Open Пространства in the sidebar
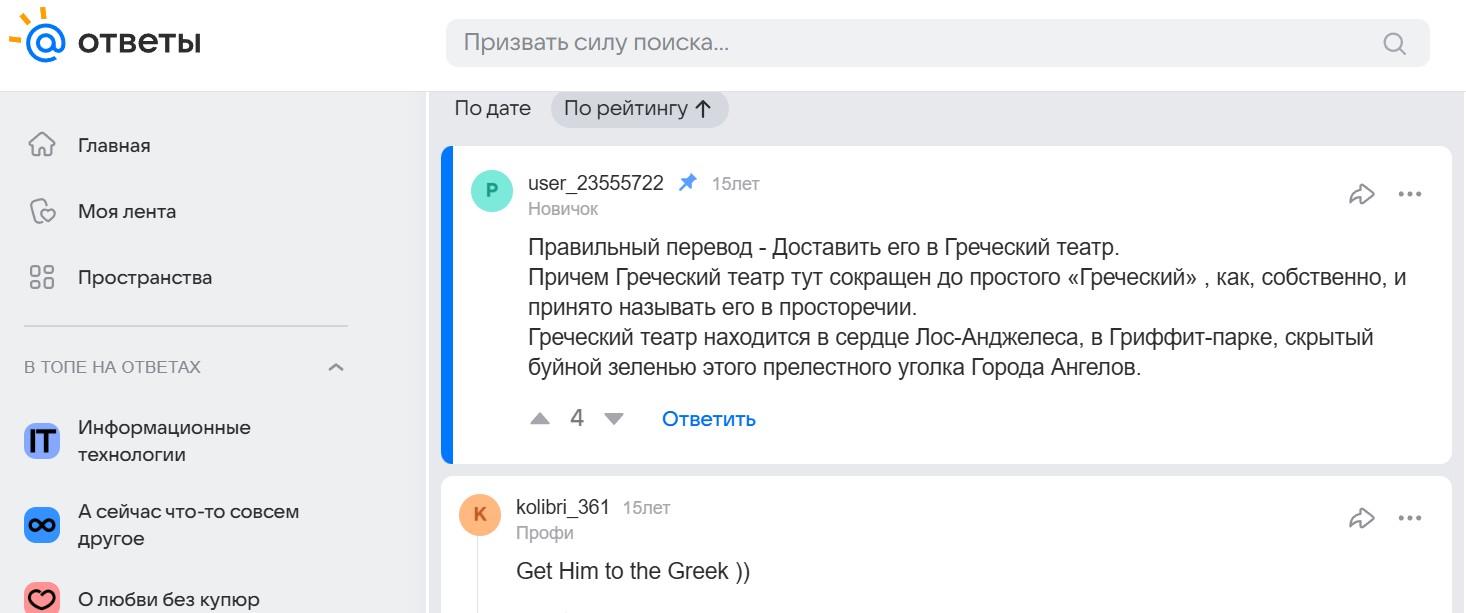The image size is (1466, 613). point(145,278)
